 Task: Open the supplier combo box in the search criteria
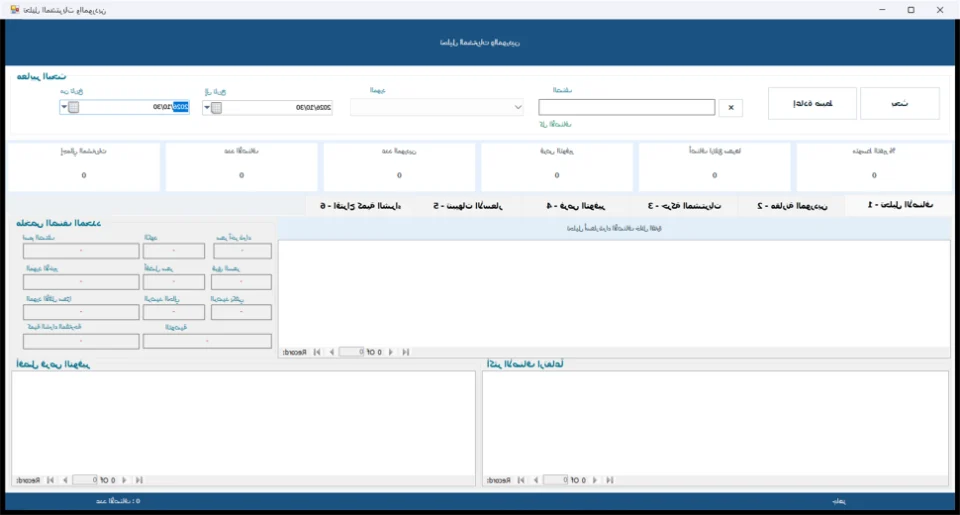tap(437, 107)
